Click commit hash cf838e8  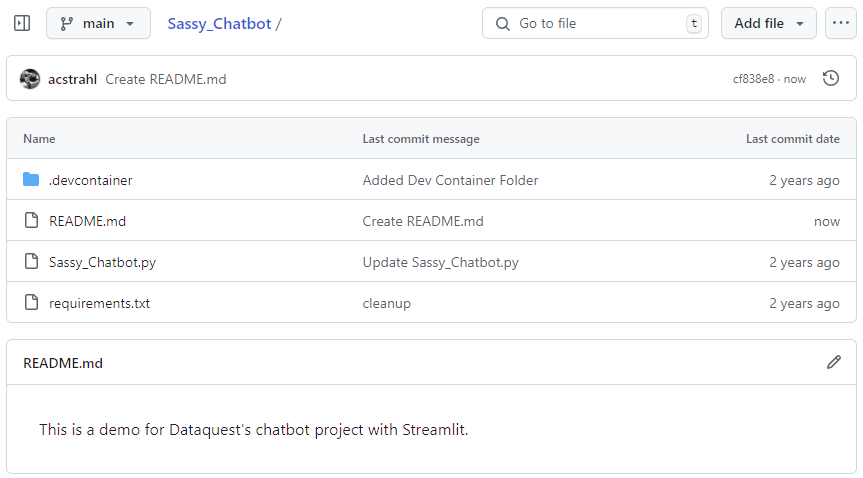[x=753, y=79]
